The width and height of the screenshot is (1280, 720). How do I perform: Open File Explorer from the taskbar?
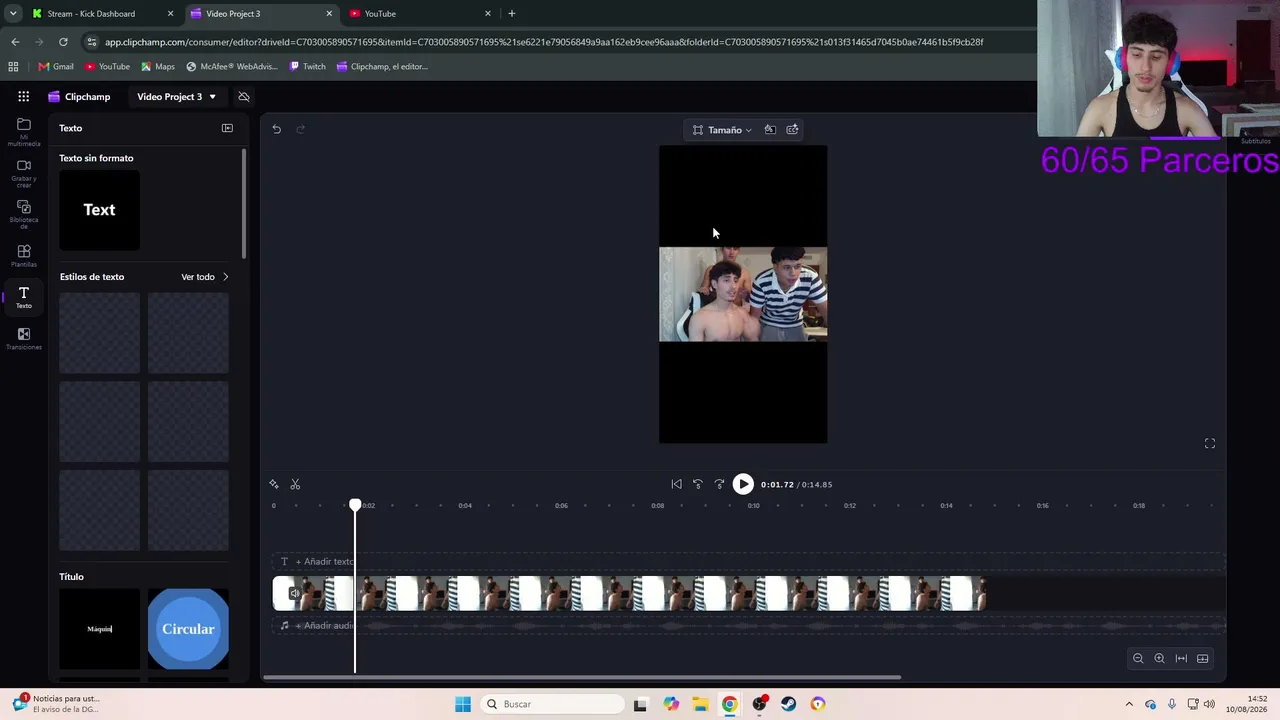pos(700,704)
